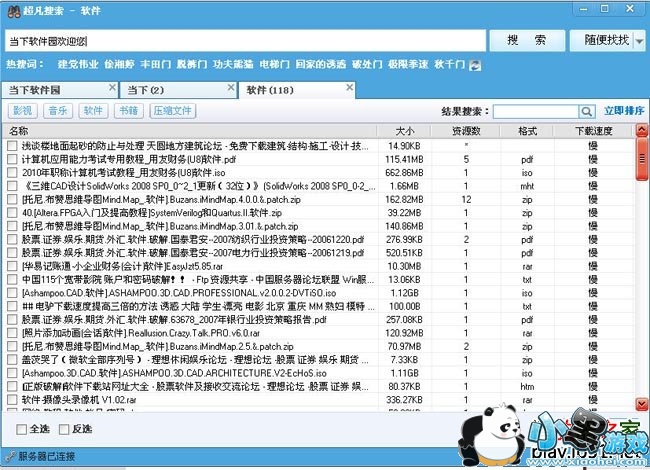This screenshot has height=470, width=650.
Task: Select the SolidWorks 2008 SP0 mht row
Action: (318, 186)
